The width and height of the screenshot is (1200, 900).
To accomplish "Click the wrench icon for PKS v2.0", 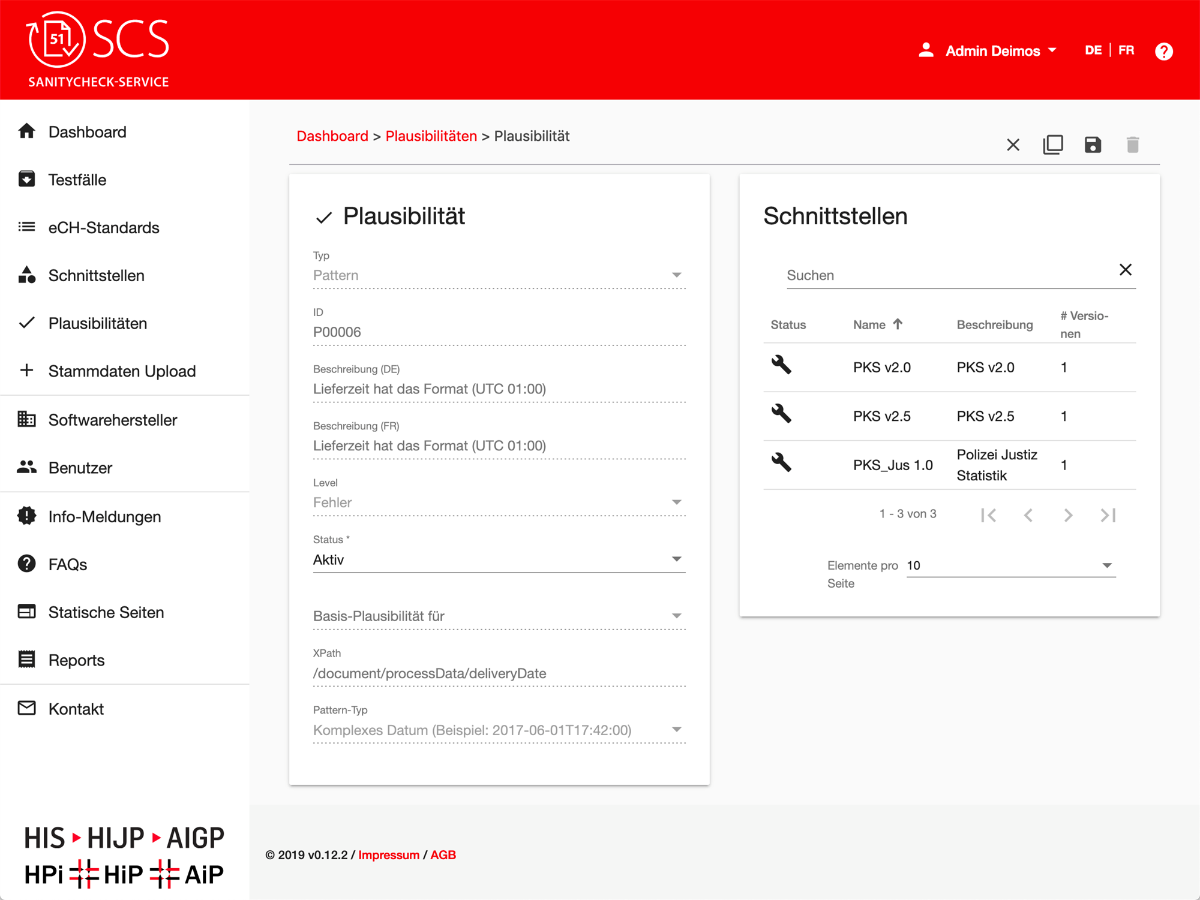I will point(781,366).
